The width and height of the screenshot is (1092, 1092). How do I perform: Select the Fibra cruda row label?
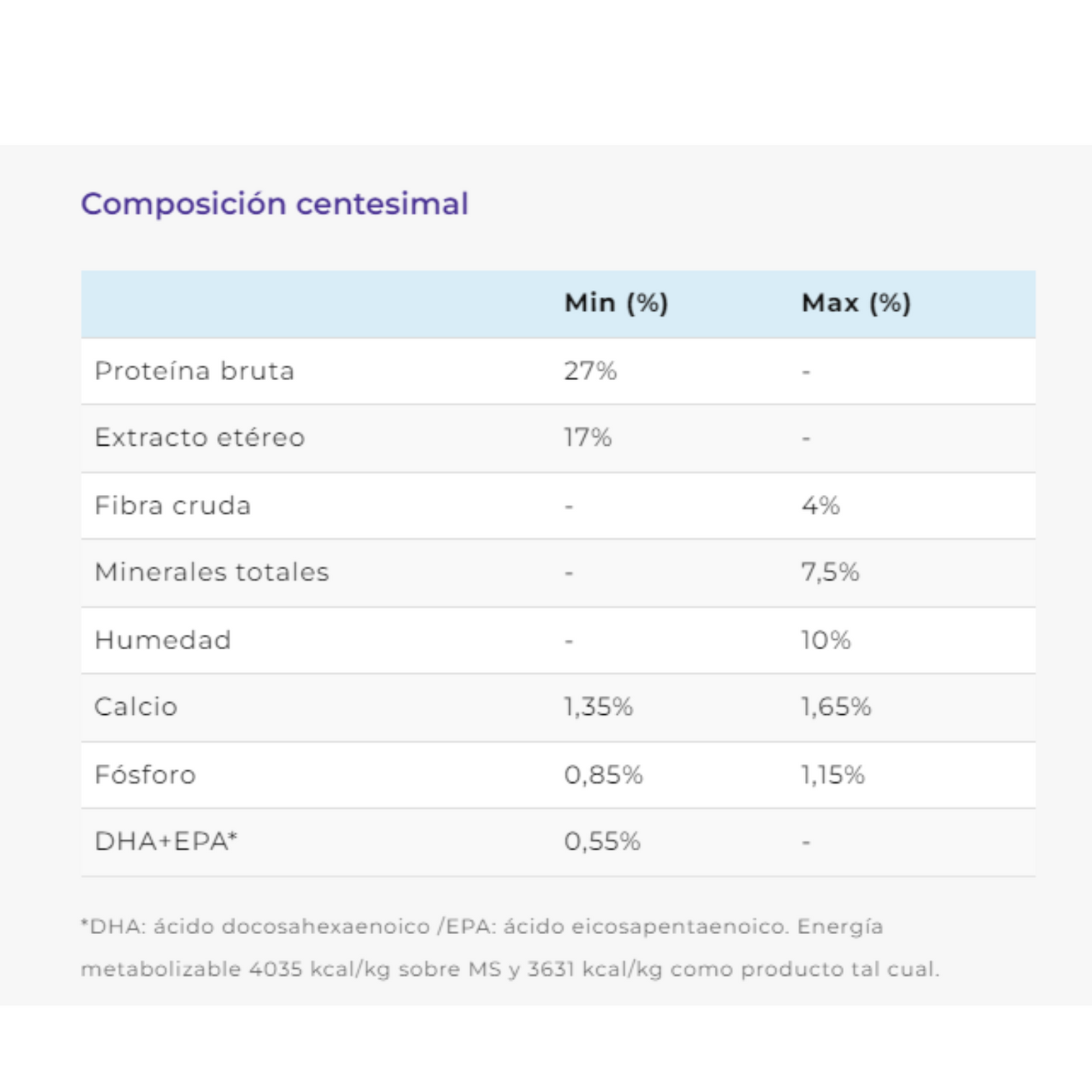[172, 506]
